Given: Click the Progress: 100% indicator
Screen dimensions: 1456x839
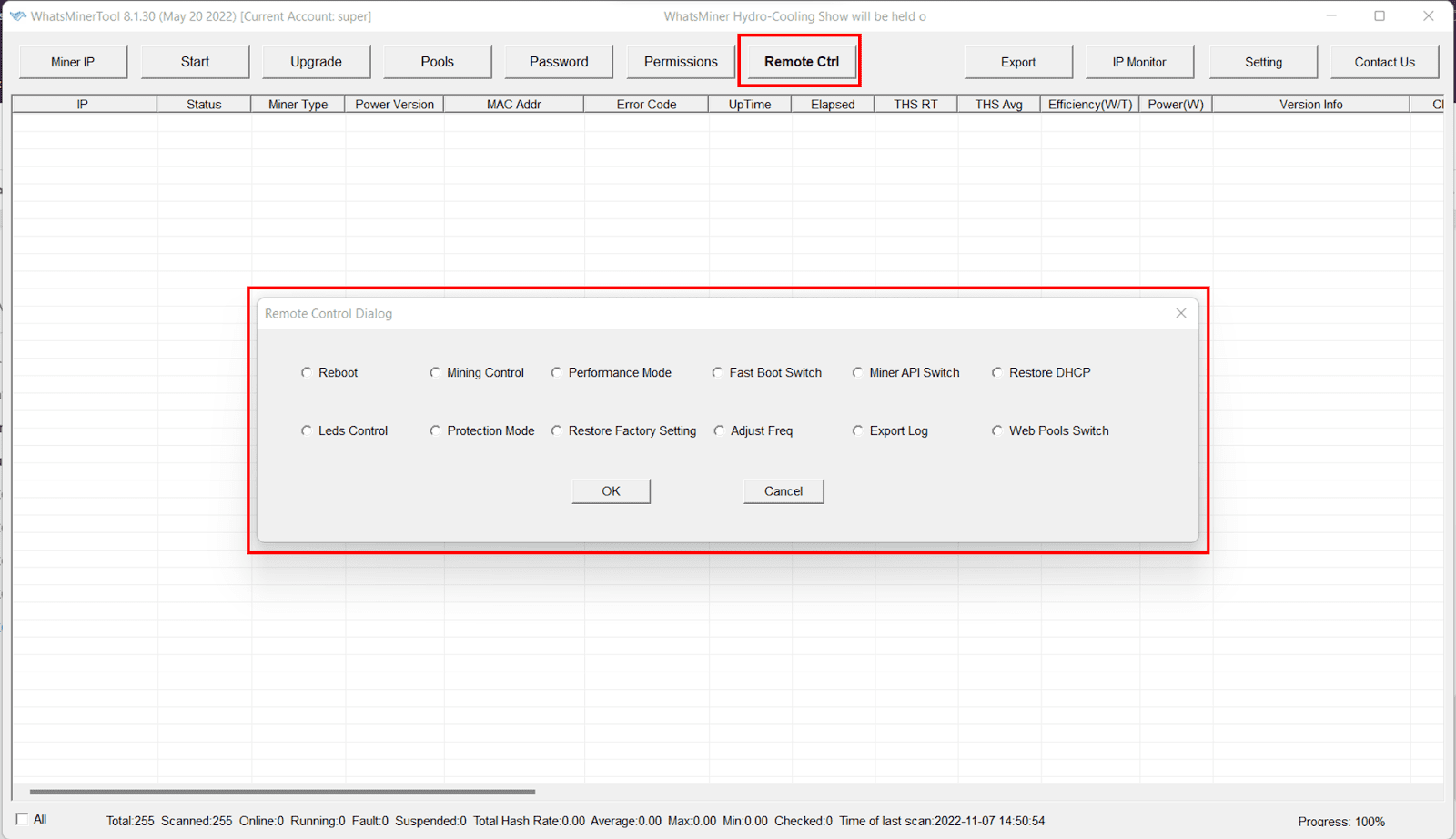Looking at the screenshot, I should click(1341, 821).
